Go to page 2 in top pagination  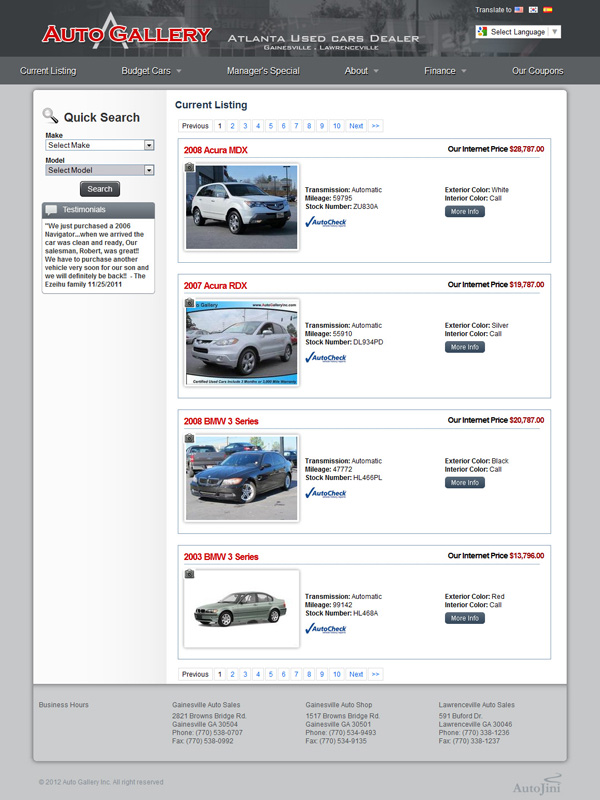click(232, 126)
